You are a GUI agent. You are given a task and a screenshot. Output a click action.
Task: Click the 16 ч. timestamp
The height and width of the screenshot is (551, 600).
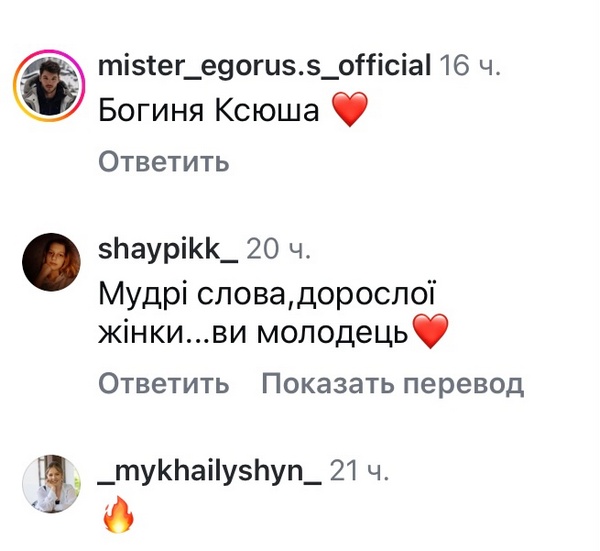(470, 65)
